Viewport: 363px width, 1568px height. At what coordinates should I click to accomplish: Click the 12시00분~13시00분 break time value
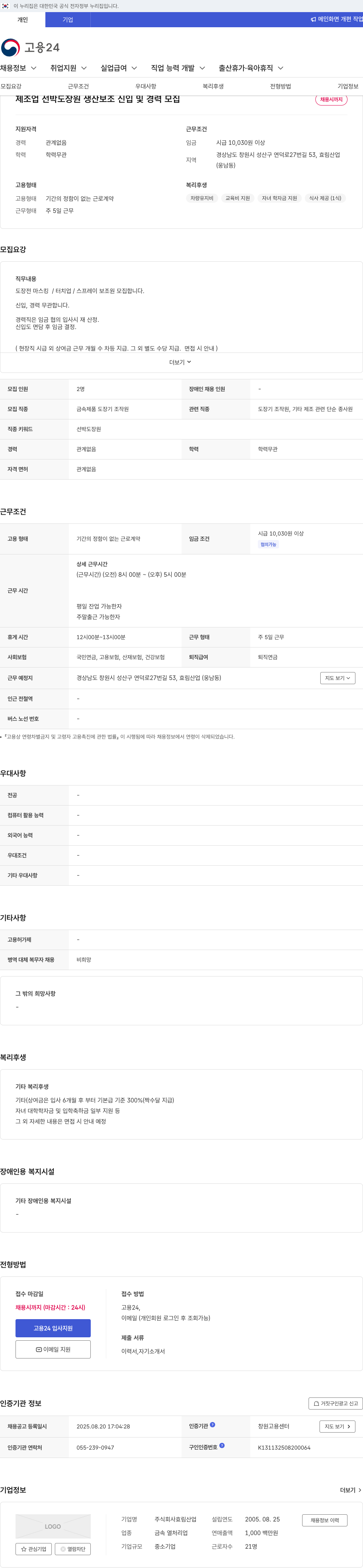click(101, 637)
